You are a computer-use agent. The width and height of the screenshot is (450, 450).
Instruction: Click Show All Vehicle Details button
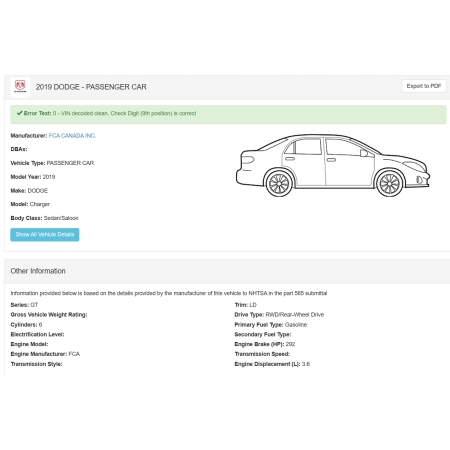pyautogui.click(x=45, y=235)
